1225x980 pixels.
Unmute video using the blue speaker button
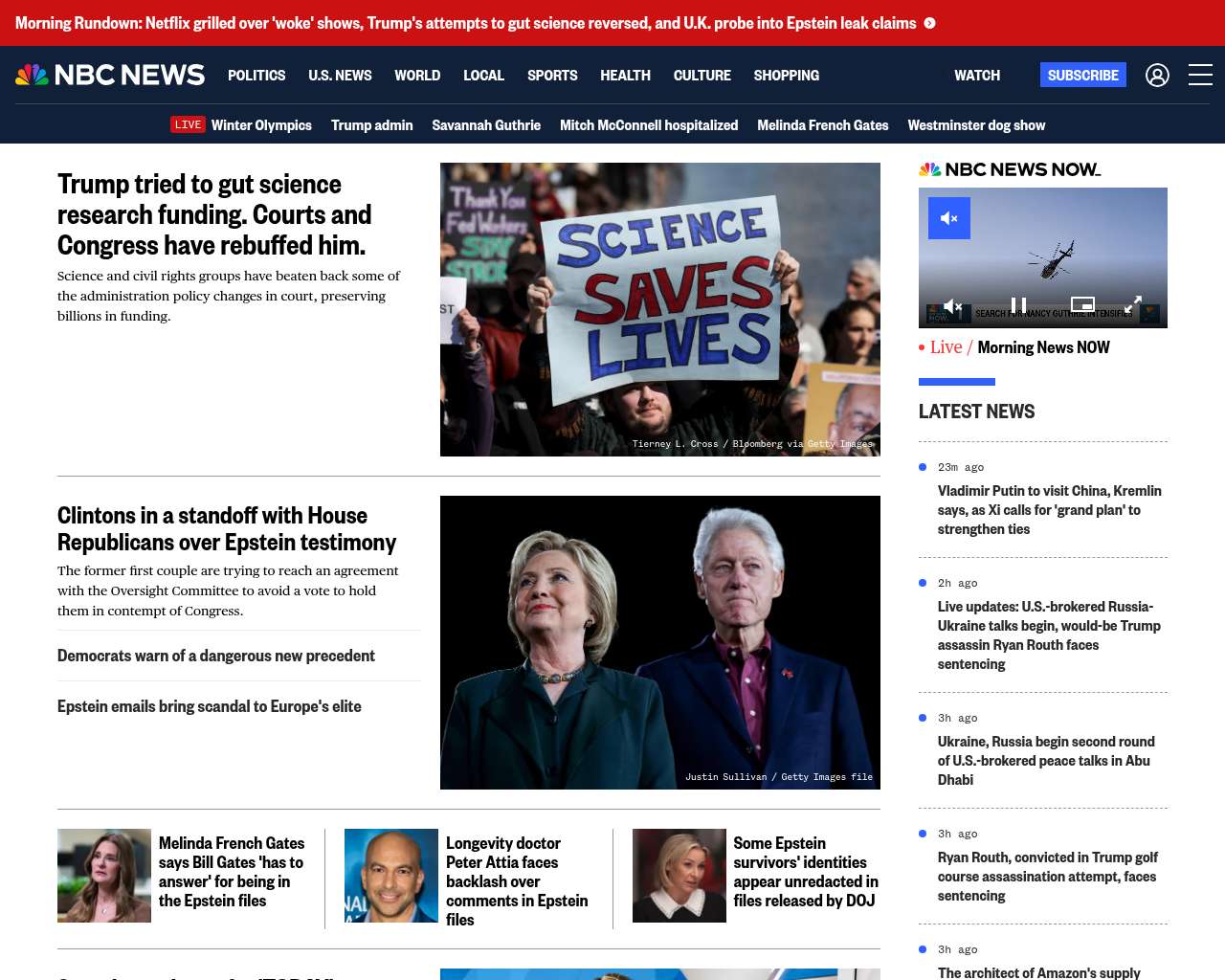(x=949, y=218)
